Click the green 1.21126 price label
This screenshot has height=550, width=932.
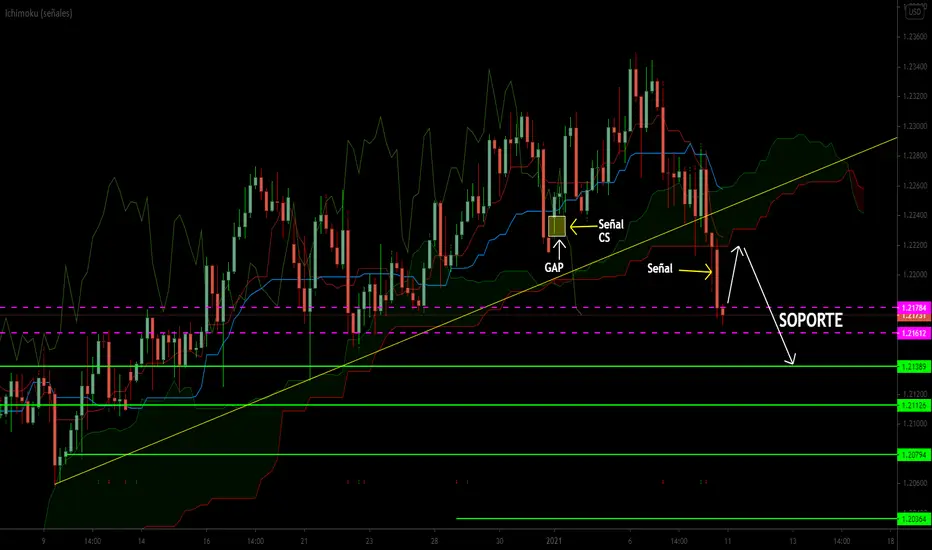pos(914,406)
